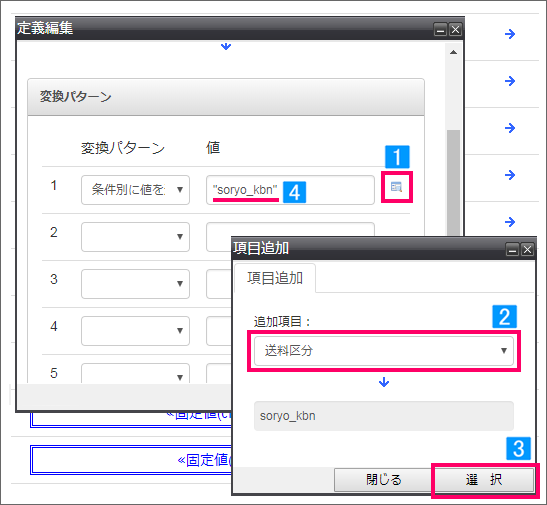Image resolution: width=547 pixels, height=505 pixels.
Task: Switch to the 項目追加 tab
Action: point(275,278)
